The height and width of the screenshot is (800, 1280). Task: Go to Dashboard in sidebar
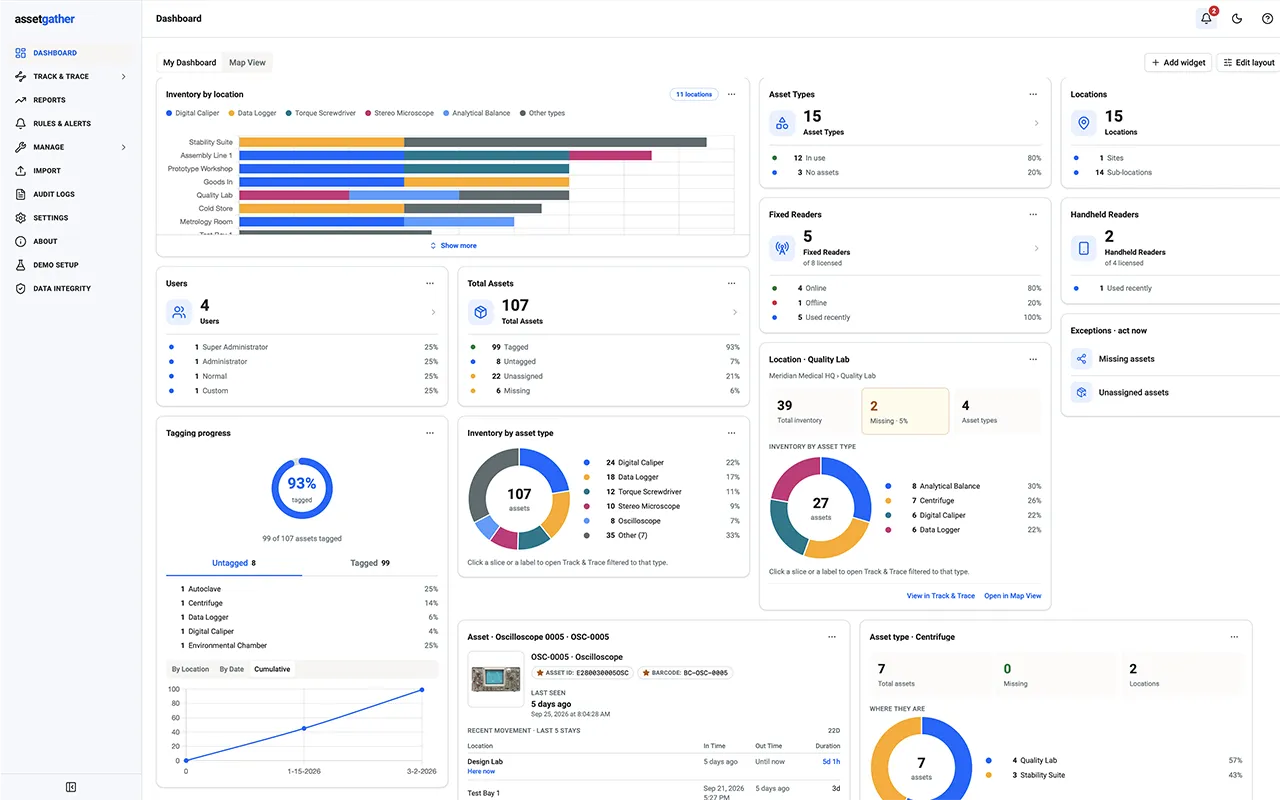[x=70, y=53]
